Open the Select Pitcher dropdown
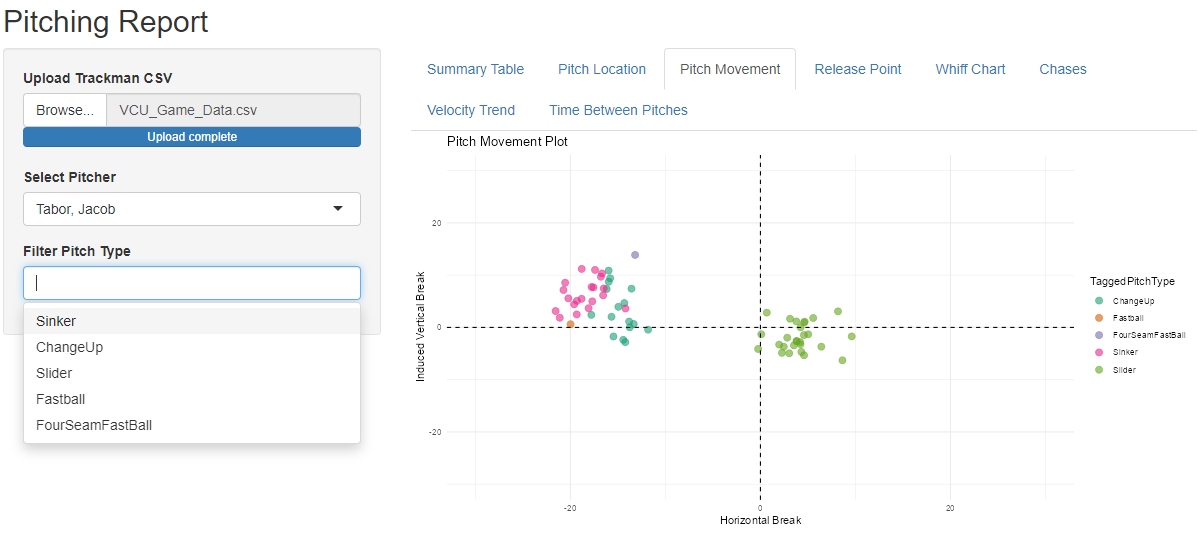This screenshot has height=559, width=1199. tap(192, 209)
